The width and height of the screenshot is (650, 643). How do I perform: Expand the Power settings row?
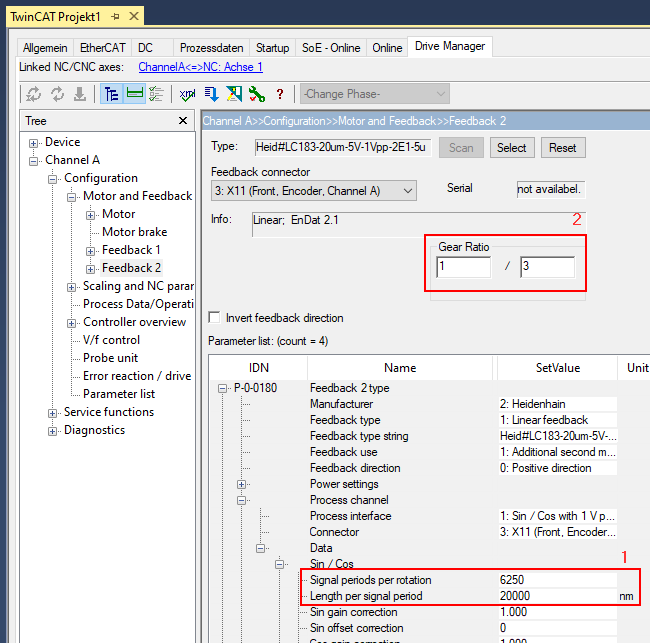pos(242,484)
